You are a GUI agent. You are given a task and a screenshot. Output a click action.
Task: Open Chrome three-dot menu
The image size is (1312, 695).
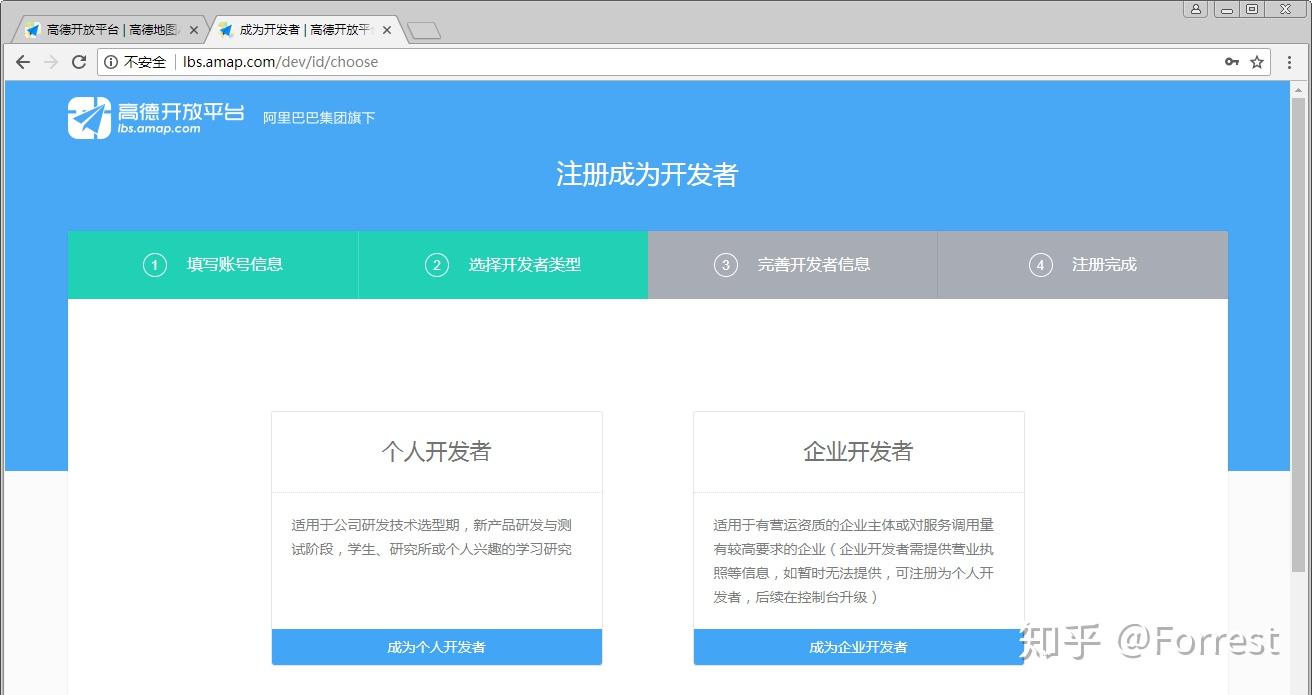[x=1291, y=62]
